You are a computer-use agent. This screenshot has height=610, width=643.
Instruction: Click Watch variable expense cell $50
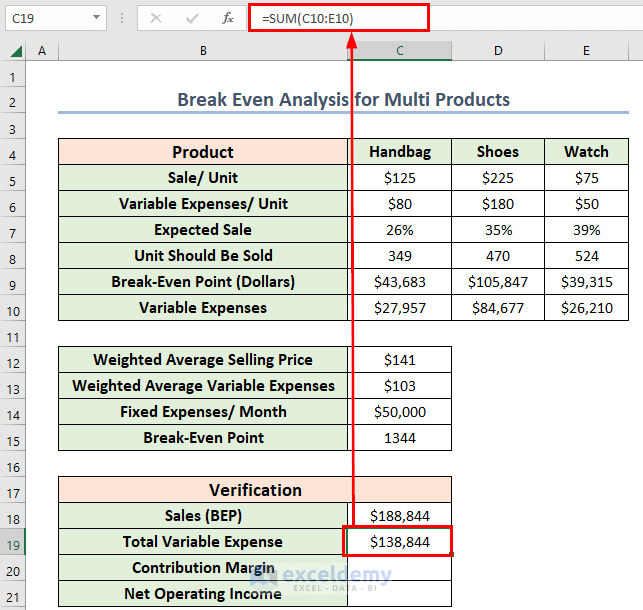coord(586,204)
